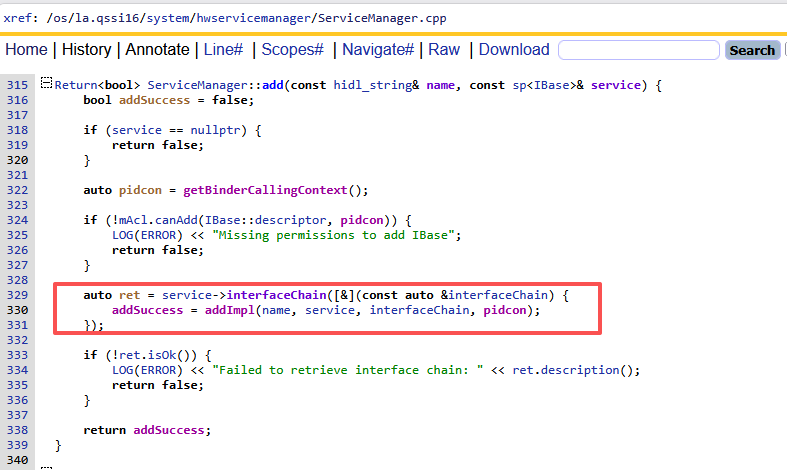Image resolution: width=787 pixels, height=470 pixels.
Task: Jump to line number 340
Action: tap(18, 460)
